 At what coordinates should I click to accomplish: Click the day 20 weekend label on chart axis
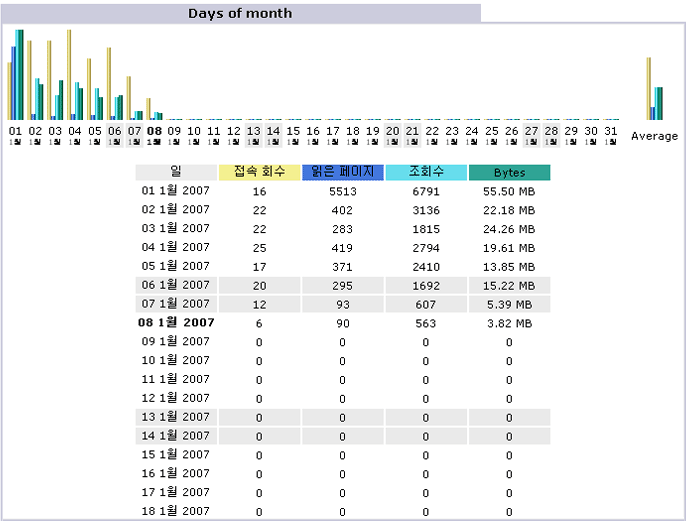click(392, 130)
